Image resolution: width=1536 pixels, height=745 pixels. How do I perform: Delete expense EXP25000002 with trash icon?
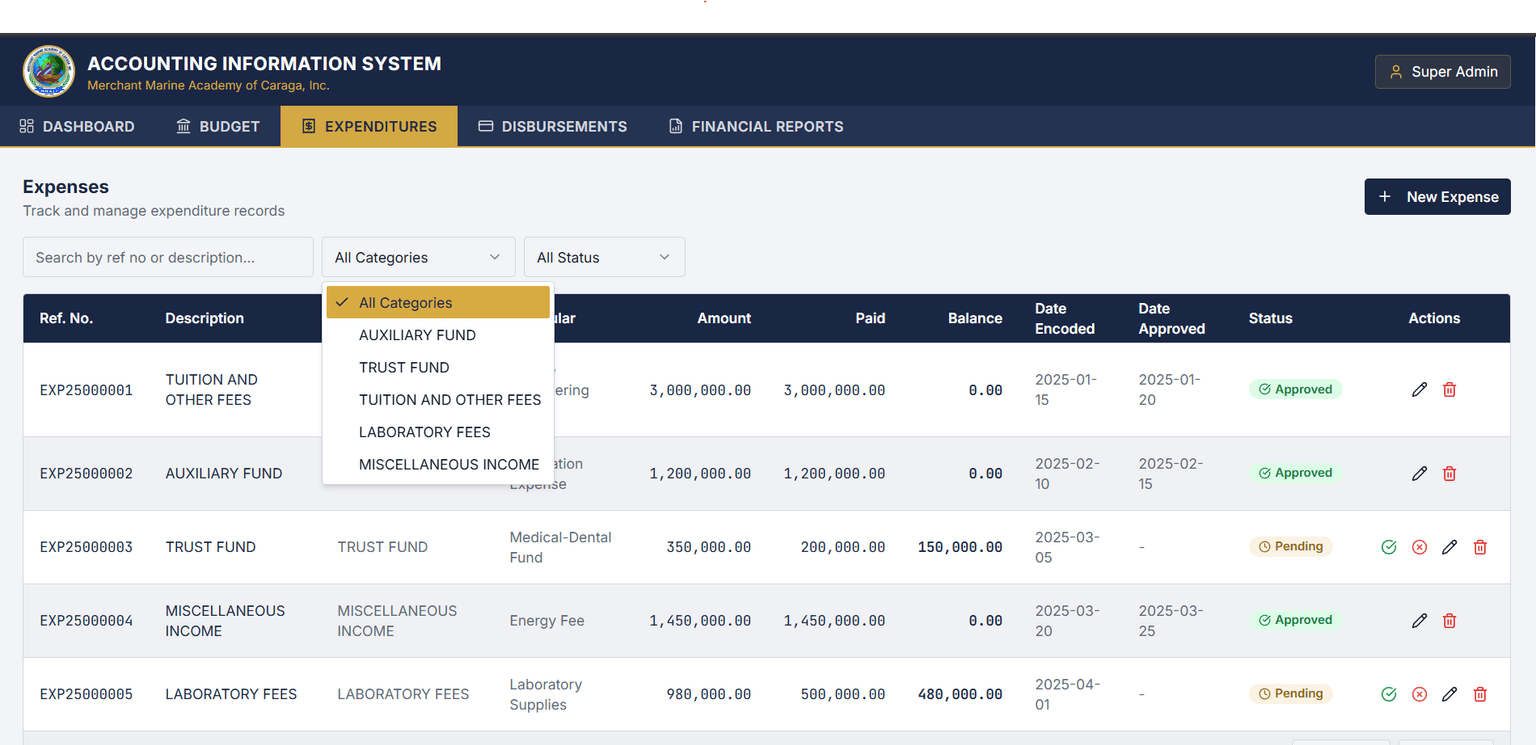[1449, 473]
